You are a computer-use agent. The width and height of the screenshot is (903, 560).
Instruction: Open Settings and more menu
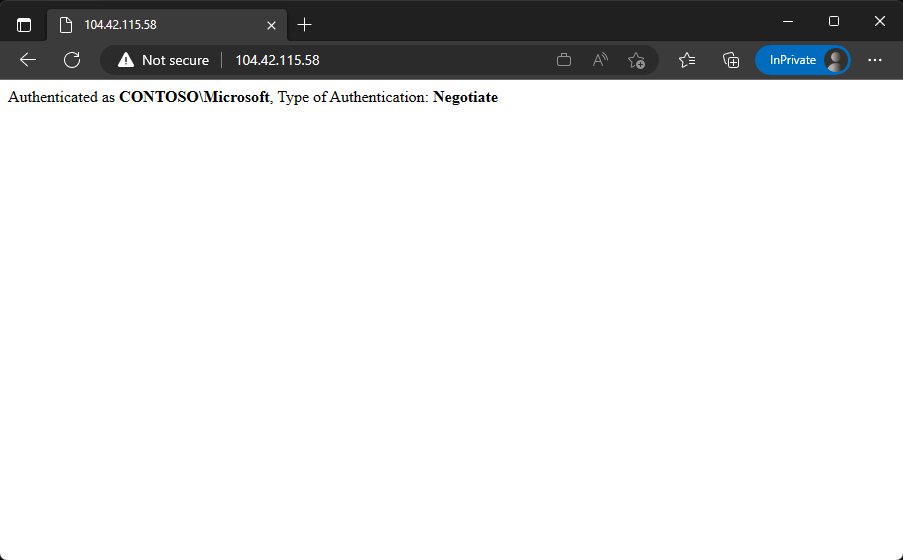click(x=875, y=60)
